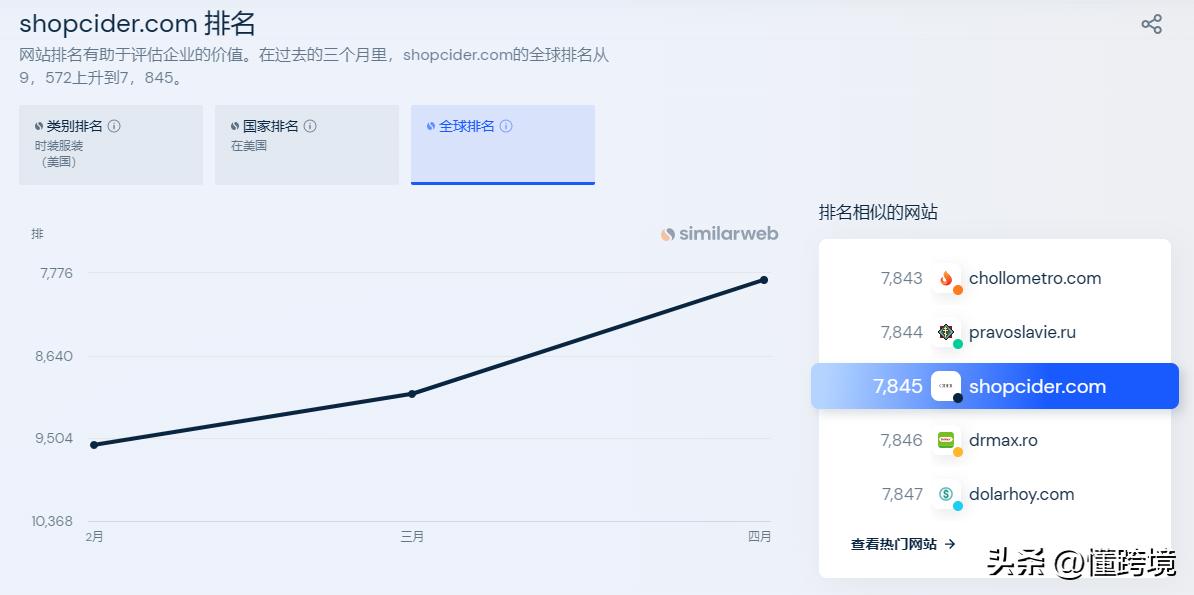Select the highlighted shopcider.com ranking row

pyautogui.click(x=994, y=386)
